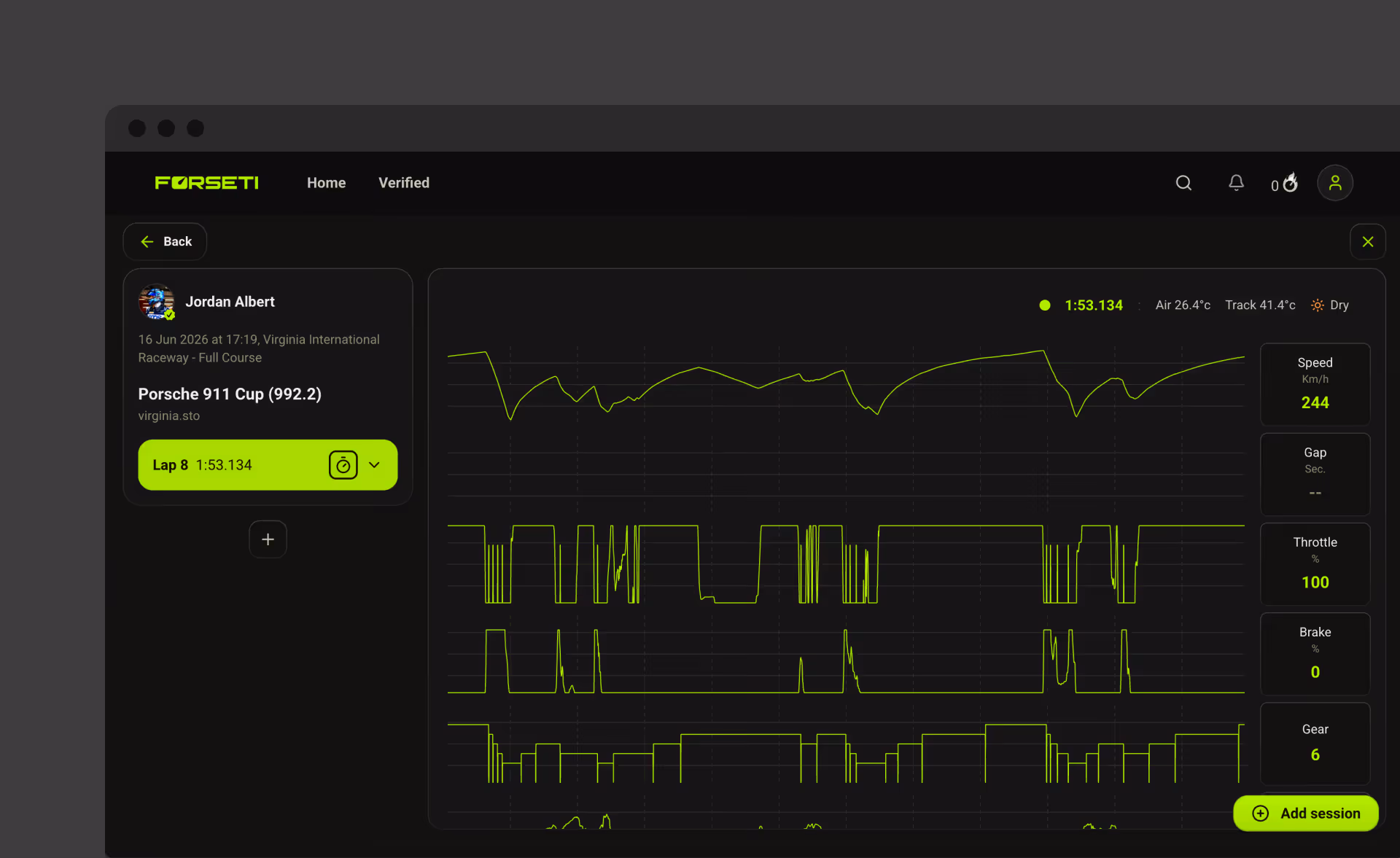Click the plus button to add driver
This screenshot has height=858, width=1400.
tap(268, 539)
